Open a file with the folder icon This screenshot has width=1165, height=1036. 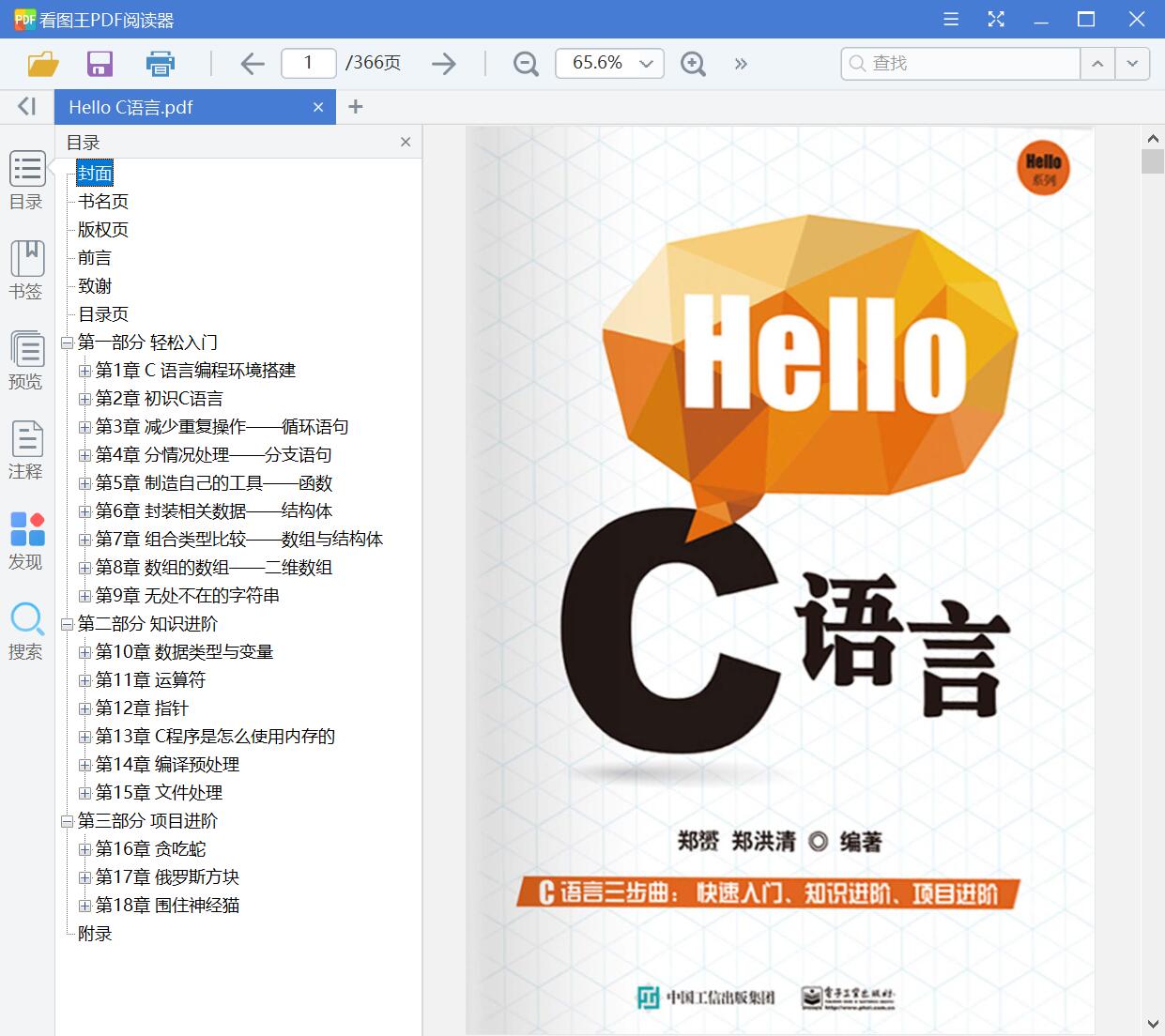click(x=43, y=64)
